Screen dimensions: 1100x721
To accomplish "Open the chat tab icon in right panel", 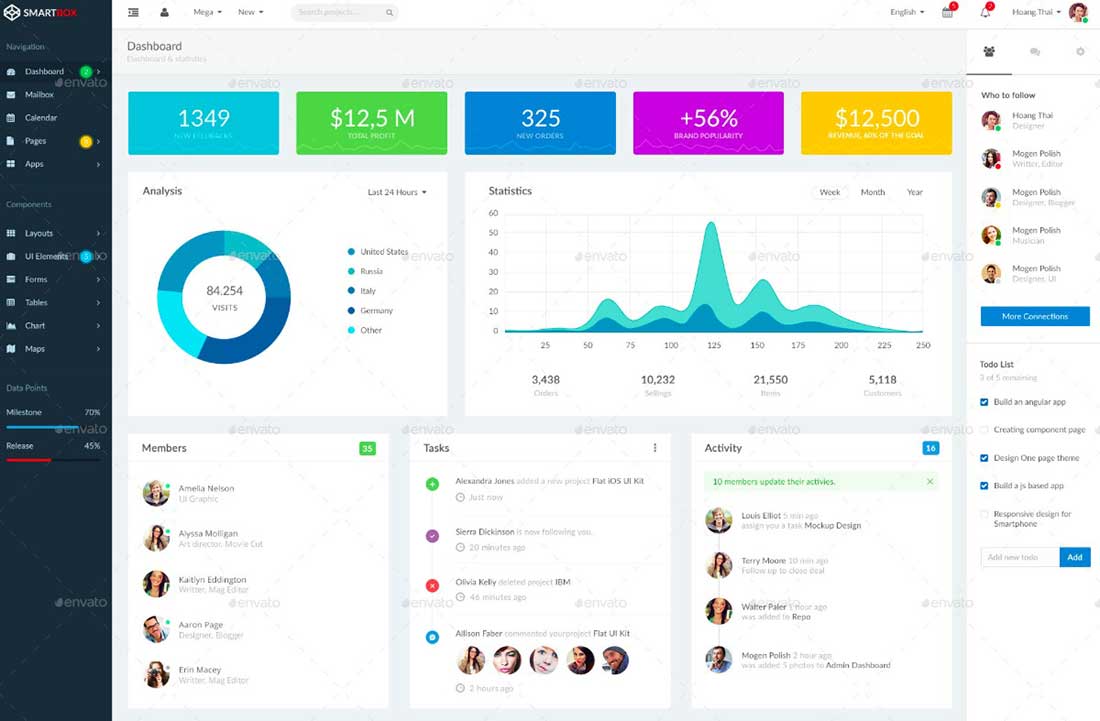I will tap(1035, 51).
